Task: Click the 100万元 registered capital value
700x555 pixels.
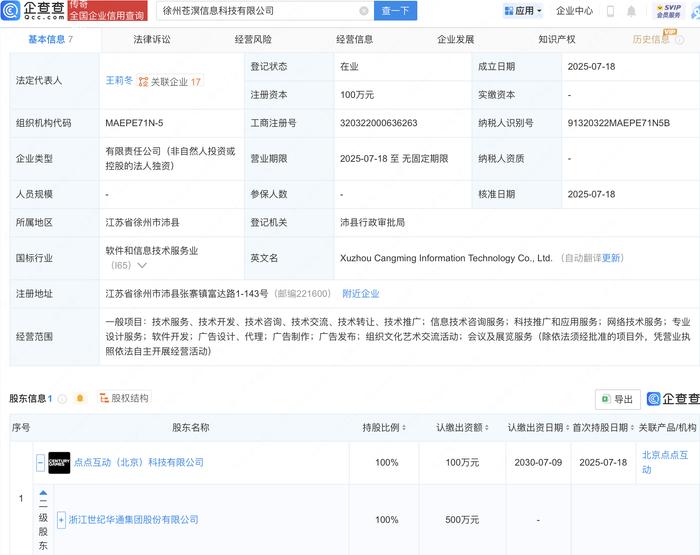Action: (357, 95)
